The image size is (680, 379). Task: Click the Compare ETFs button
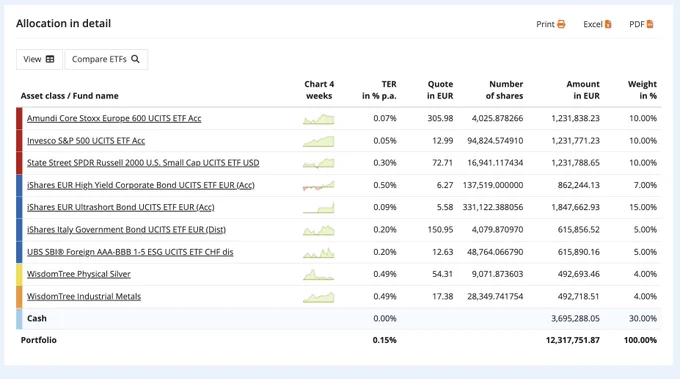pyautogui.click(x=106, y=59)
